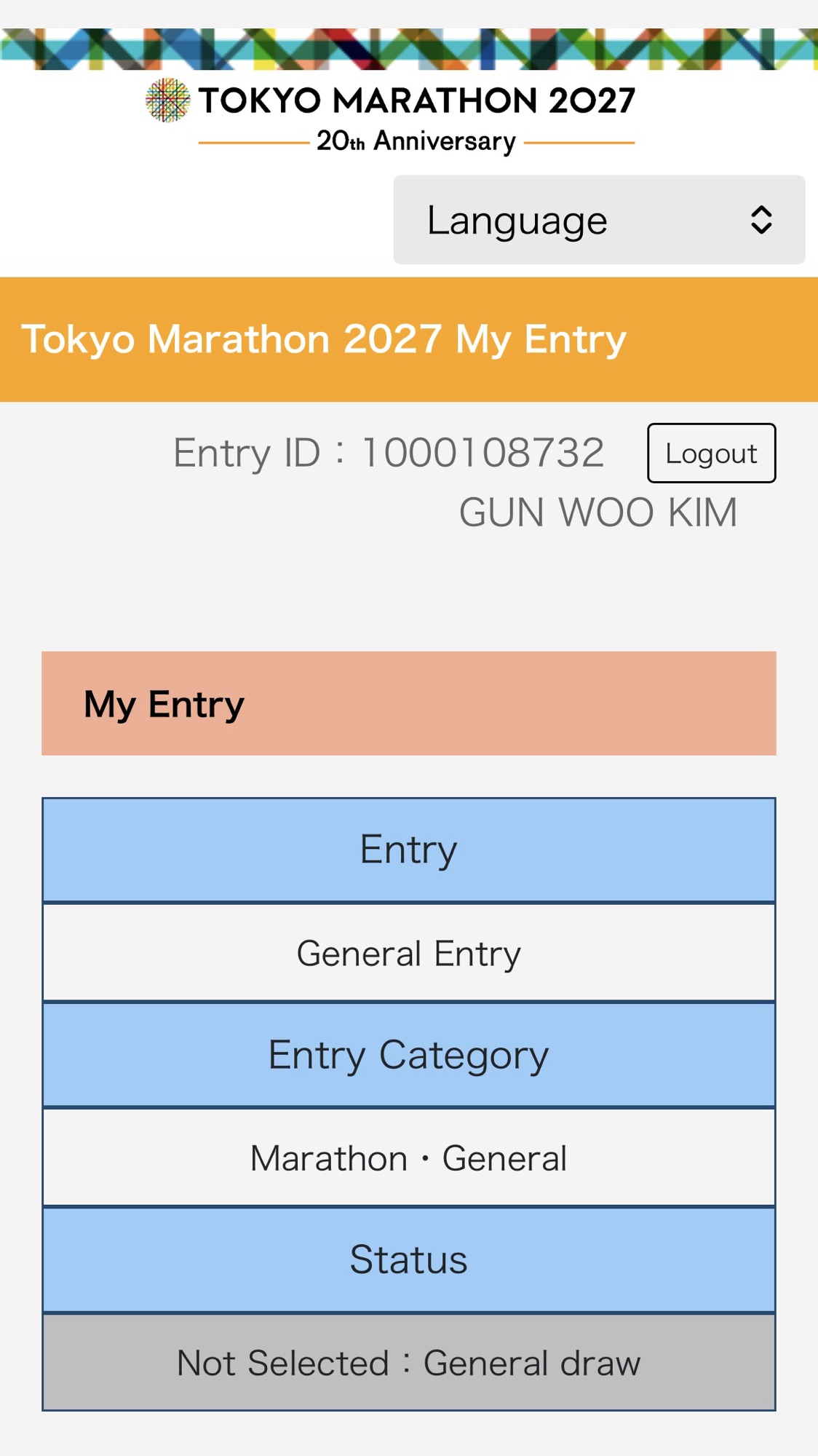Click the name GUN WOO KIM
Image resolution: width=818 pixels, height=1456 pixels.
598,513
